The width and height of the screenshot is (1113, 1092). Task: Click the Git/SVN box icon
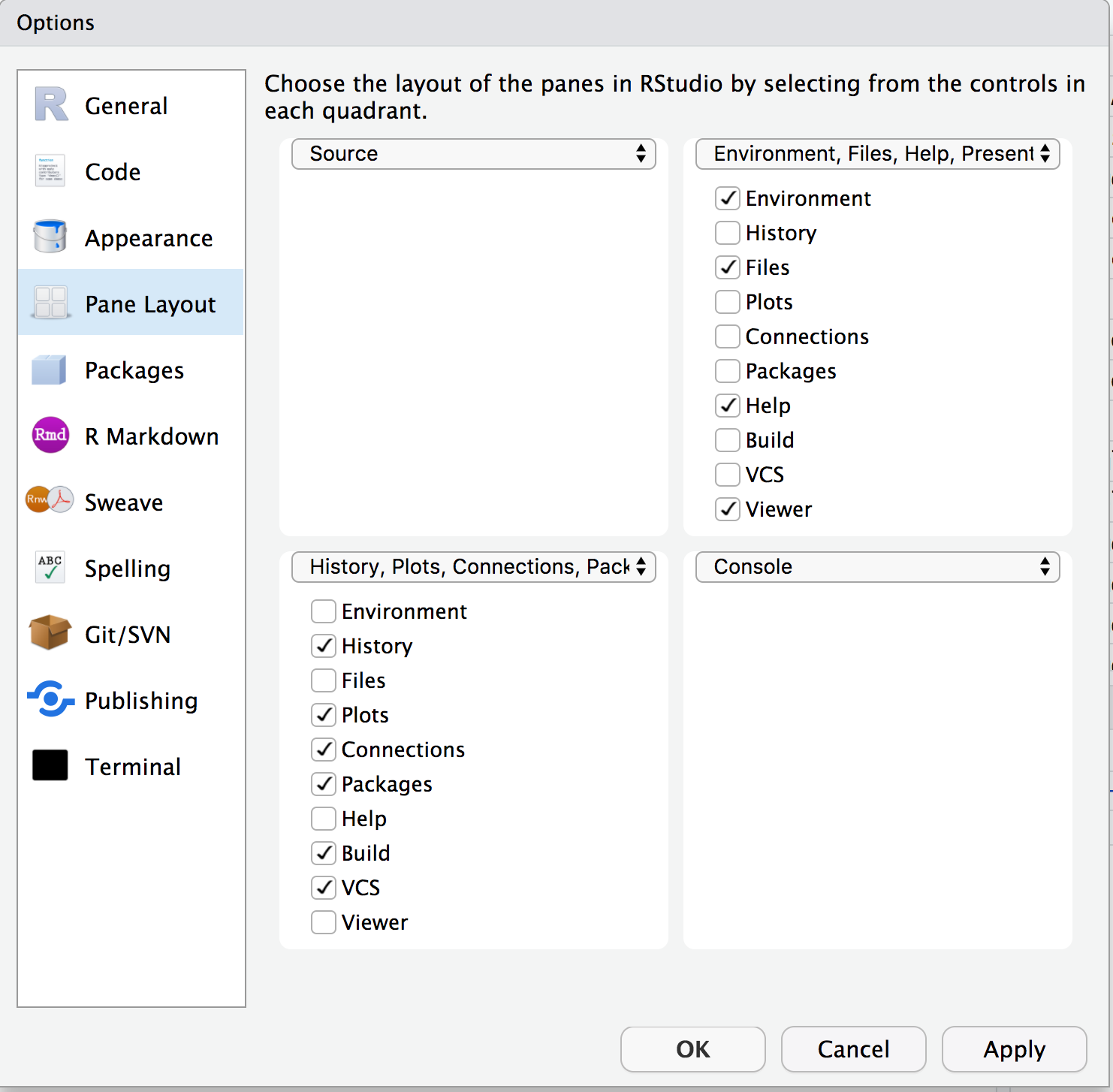[x=50, y=633]
